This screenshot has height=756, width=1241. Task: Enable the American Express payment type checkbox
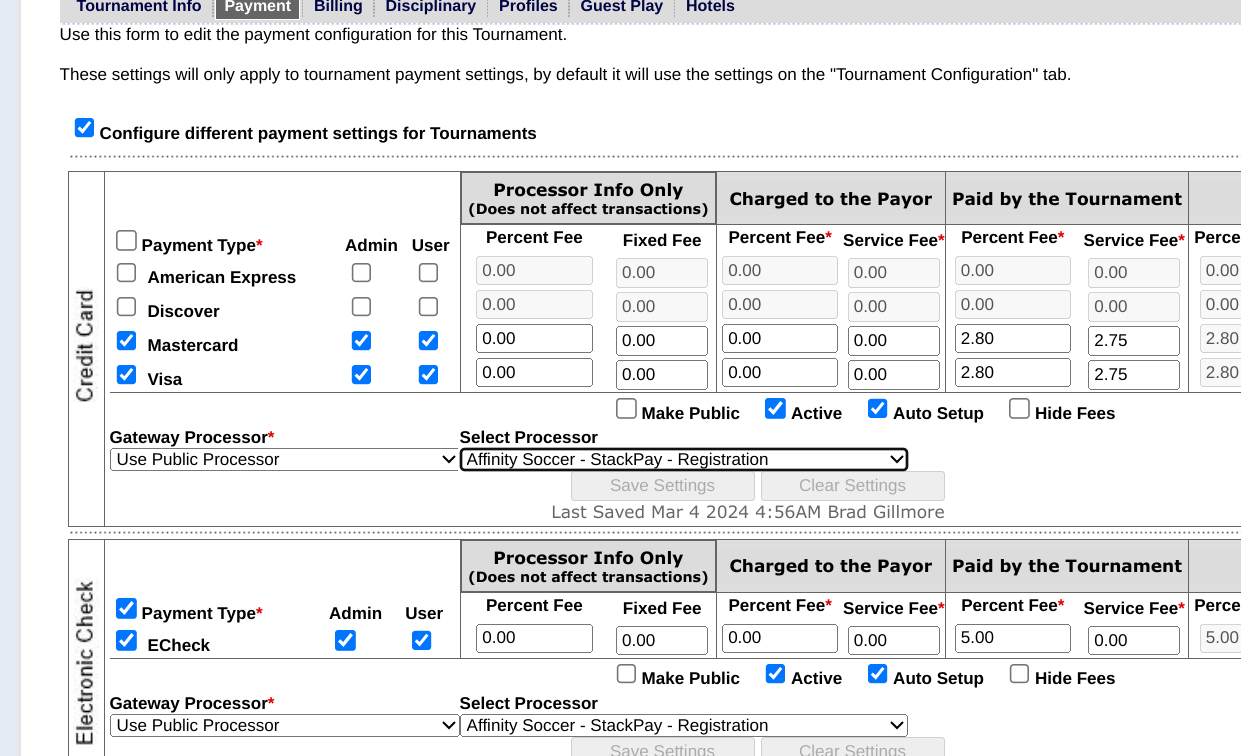127,273
